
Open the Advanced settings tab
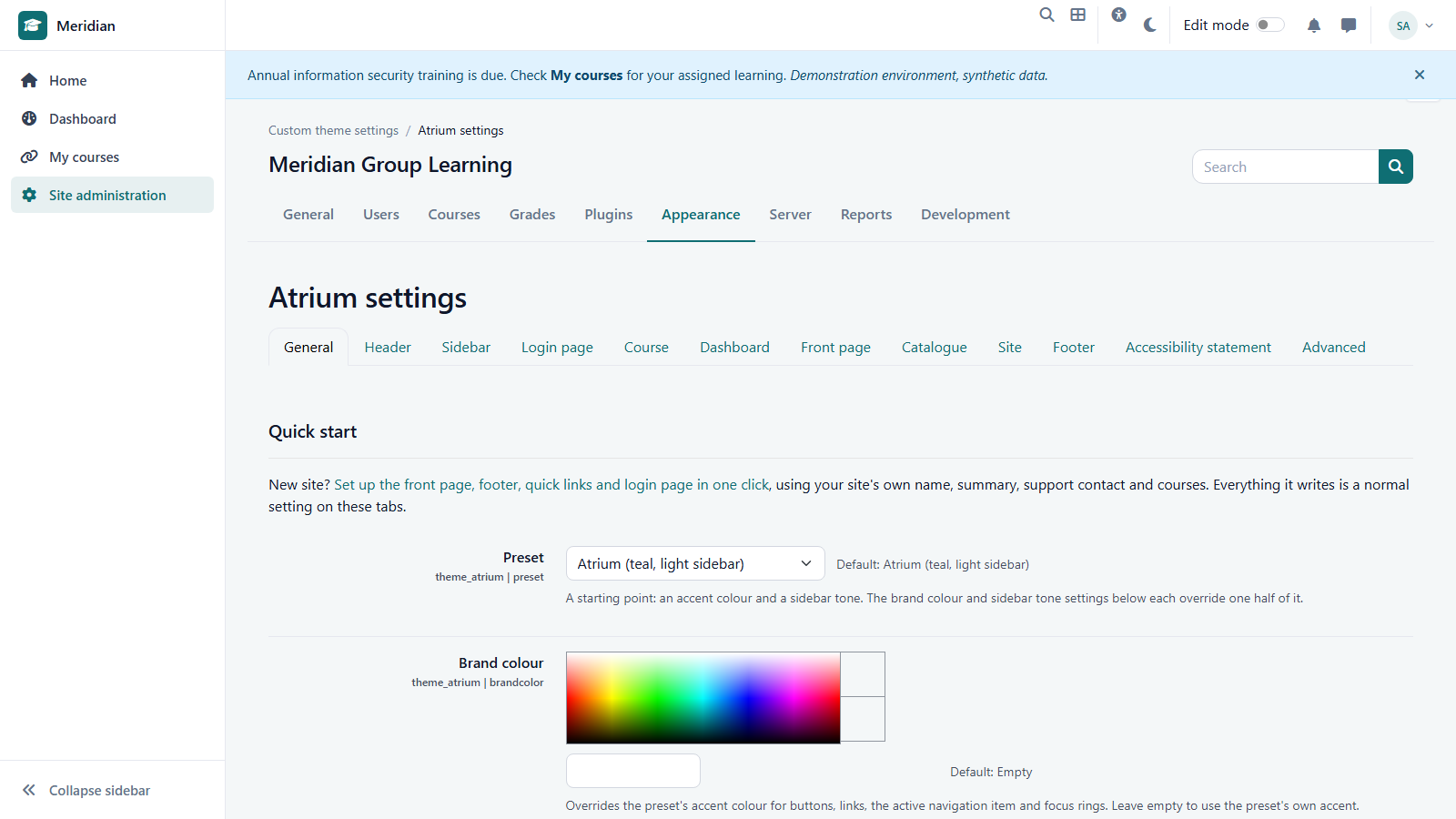[x=1333, y=347]
